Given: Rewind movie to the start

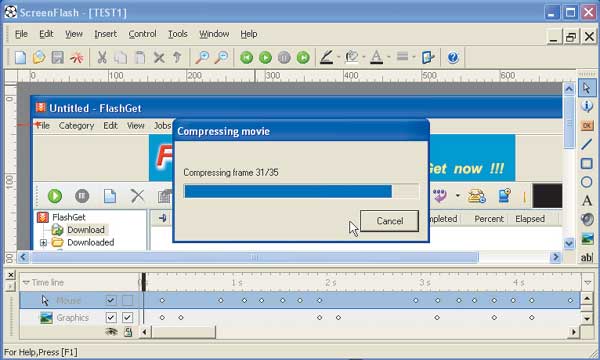Looking at the screenshot, I should 246,58.
